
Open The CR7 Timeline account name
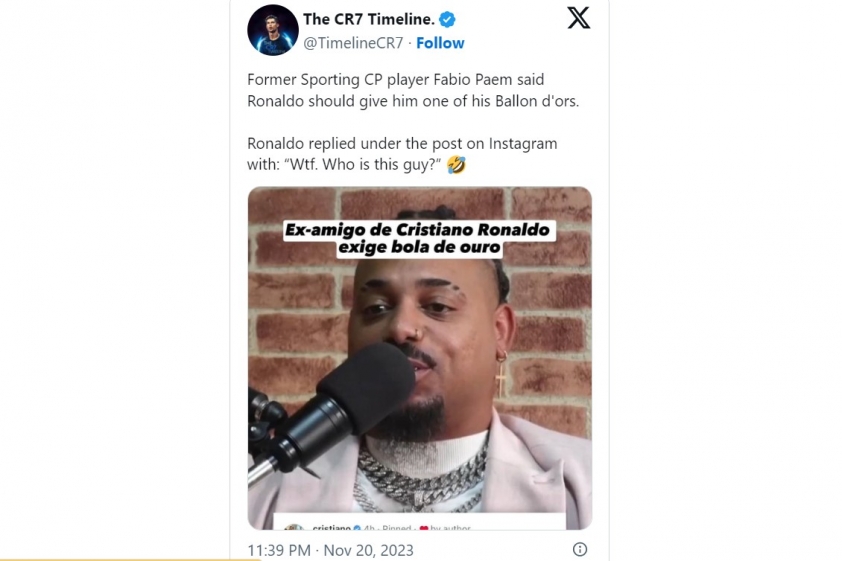tap(368, 19)
